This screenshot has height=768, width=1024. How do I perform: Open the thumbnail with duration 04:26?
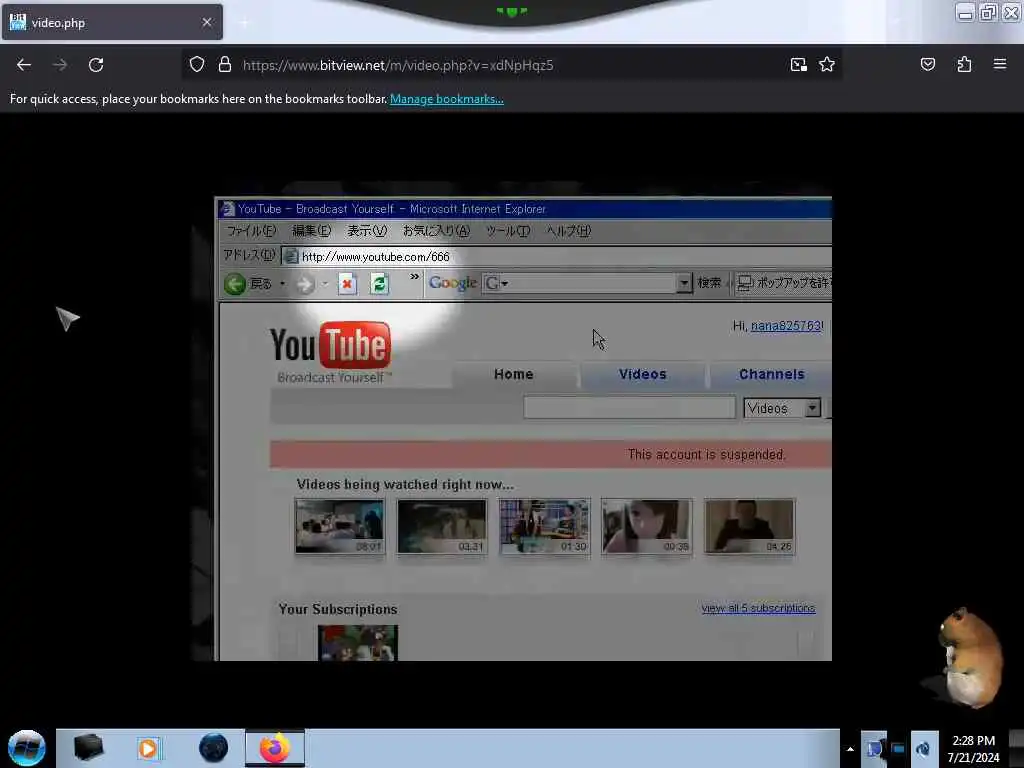click(x=749, y=526)
